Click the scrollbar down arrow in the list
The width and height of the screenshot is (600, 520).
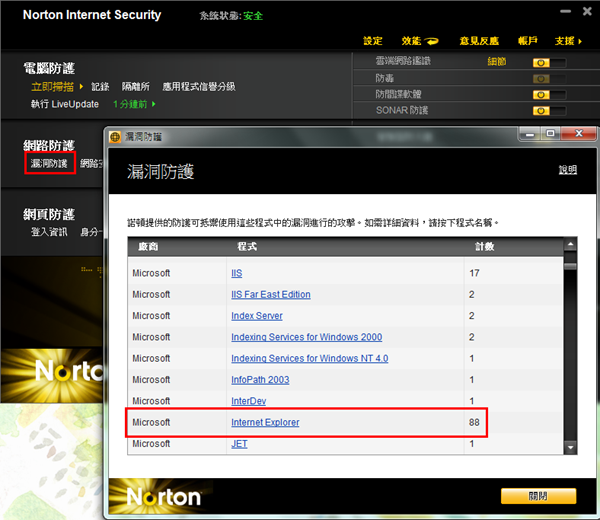click(x=570, y=447)
